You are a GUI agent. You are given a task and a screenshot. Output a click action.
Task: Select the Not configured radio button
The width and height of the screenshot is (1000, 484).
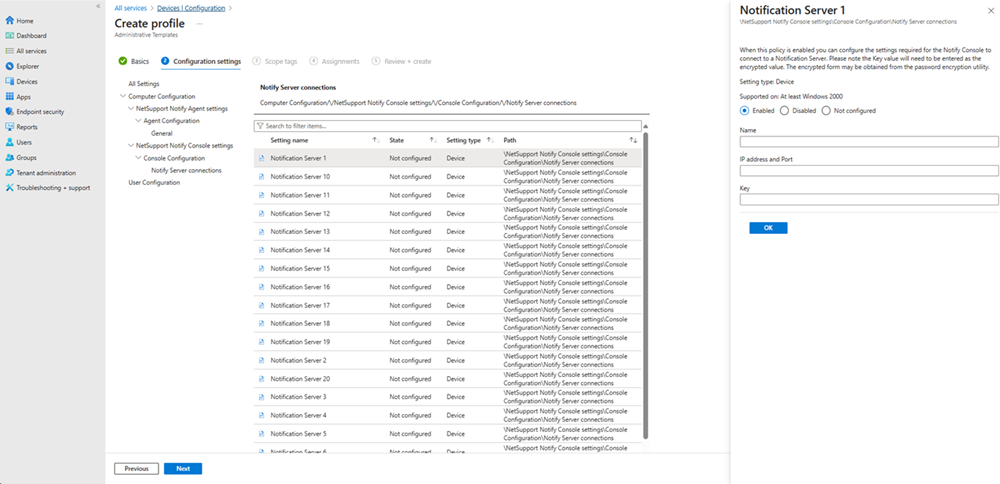[x=827, y=110]
